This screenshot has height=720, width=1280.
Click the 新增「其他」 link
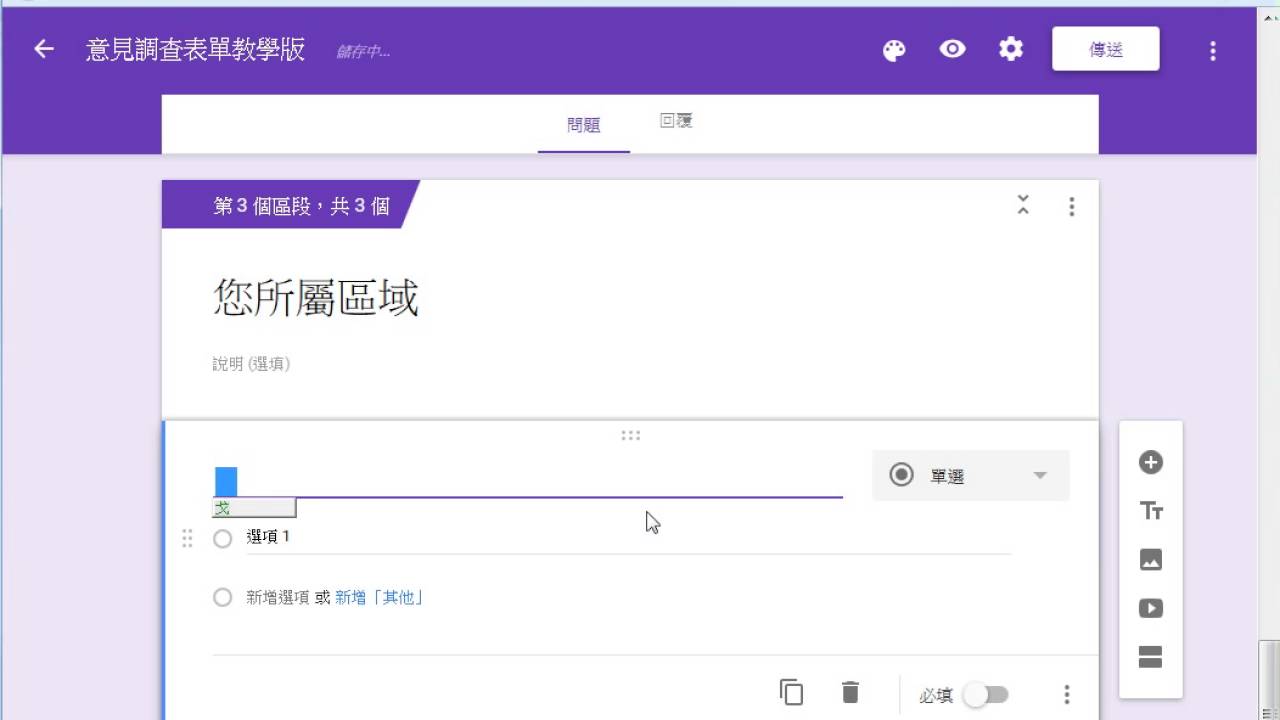[379, 598]
